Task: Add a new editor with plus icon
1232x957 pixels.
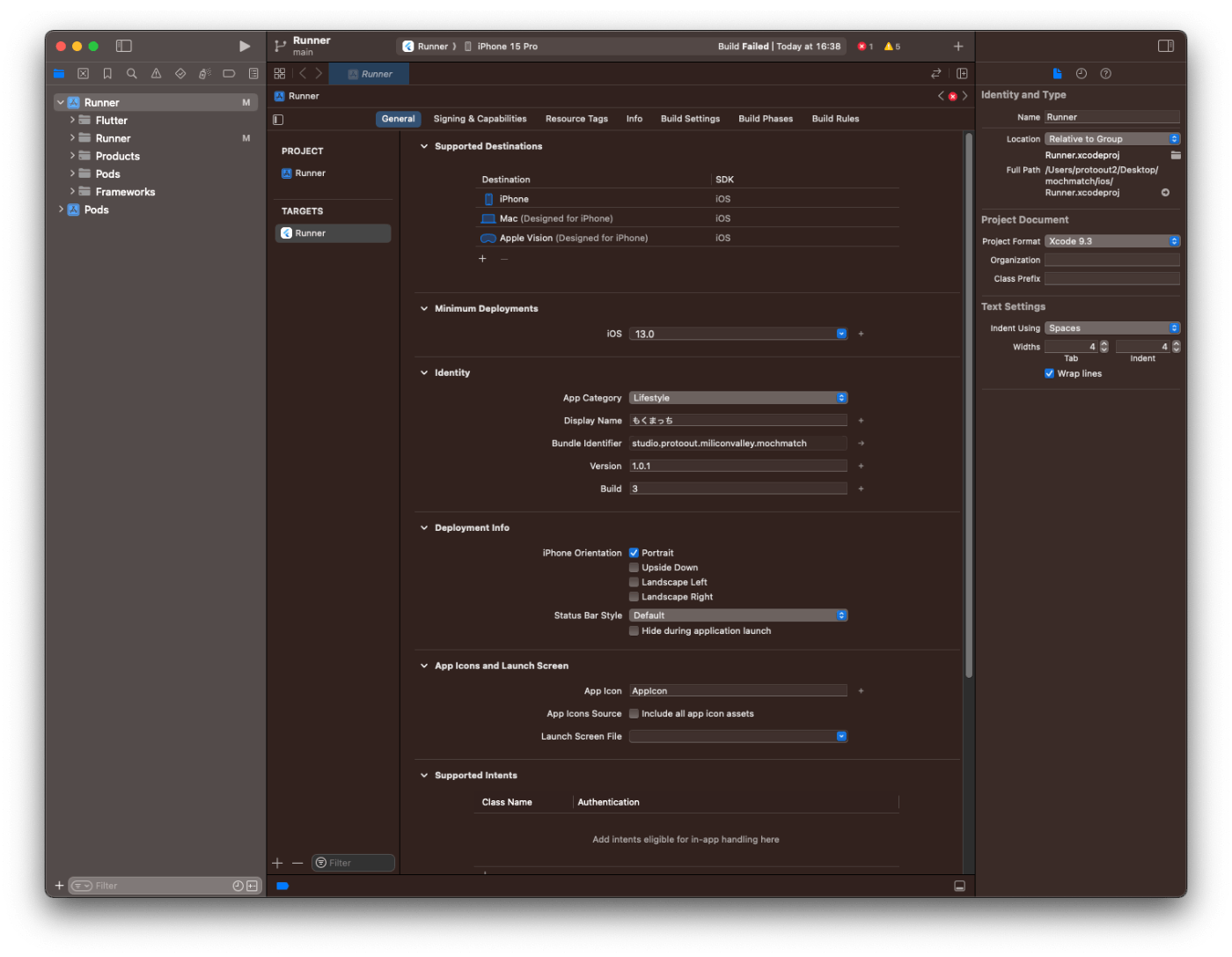Action: point(958,46)
